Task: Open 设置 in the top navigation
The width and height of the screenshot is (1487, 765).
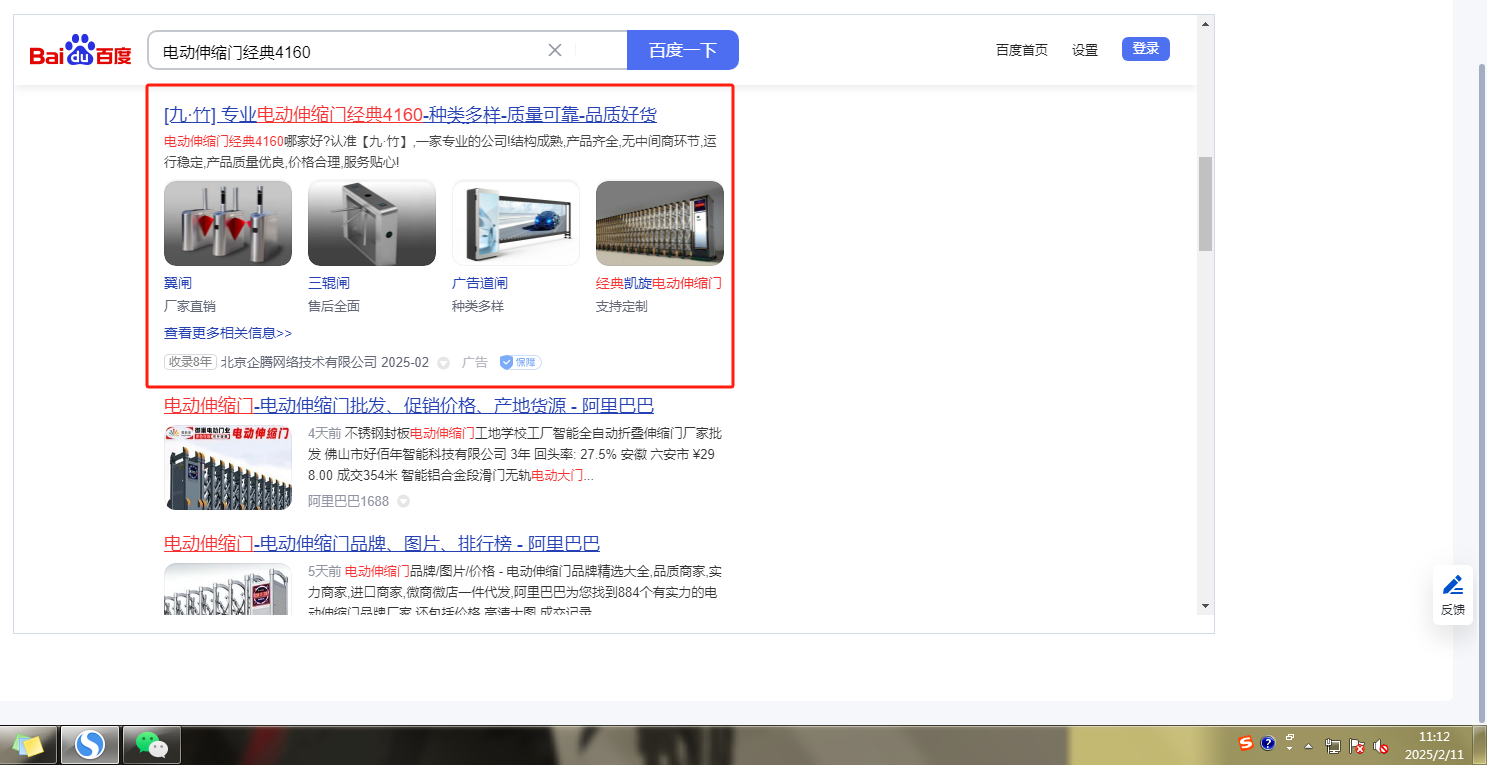Action: [x=1084, y=50]
